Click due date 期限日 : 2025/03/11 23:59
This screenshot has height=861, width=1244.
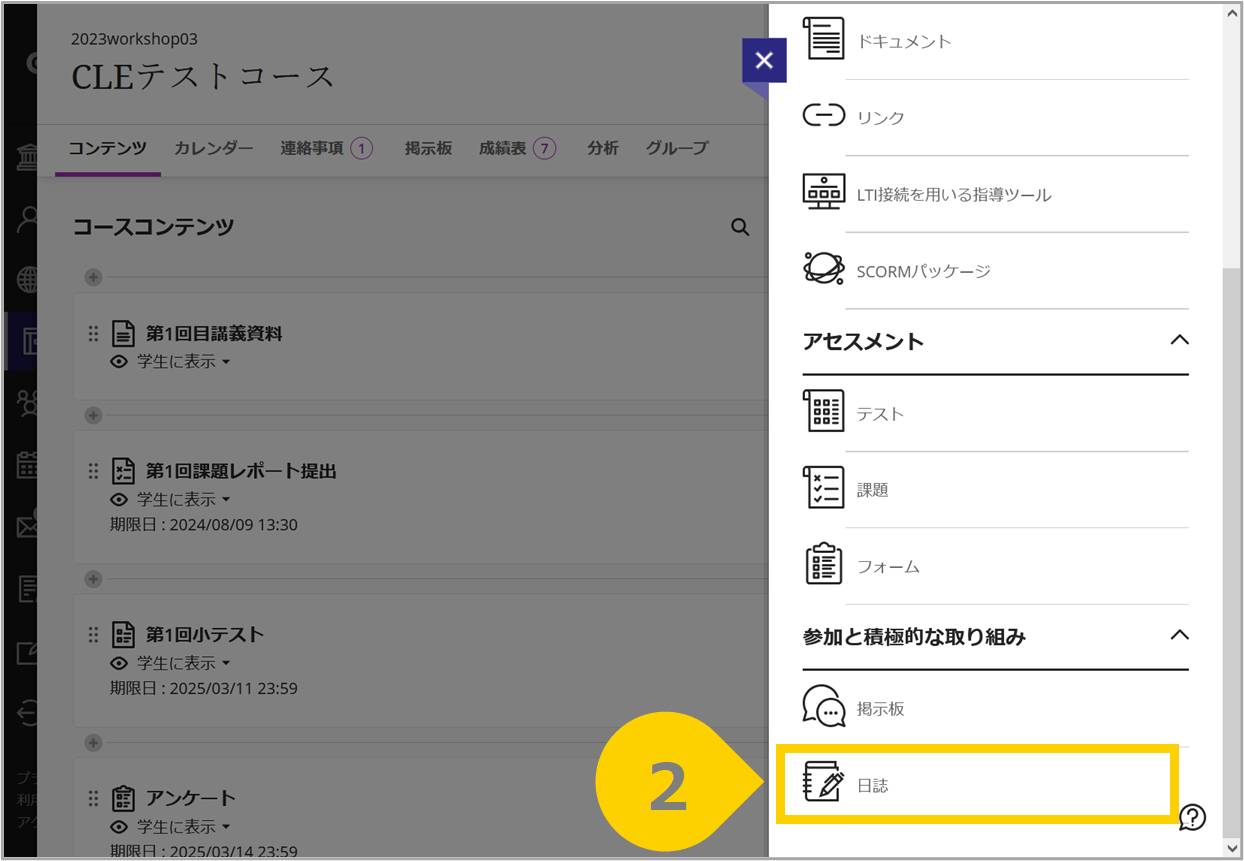click(x=204, y=688)
